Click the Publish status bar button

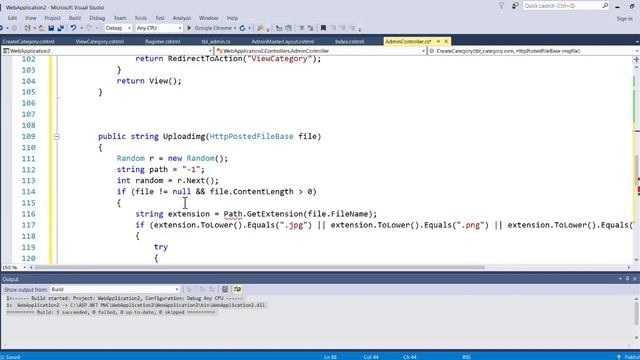click(629, 357)
